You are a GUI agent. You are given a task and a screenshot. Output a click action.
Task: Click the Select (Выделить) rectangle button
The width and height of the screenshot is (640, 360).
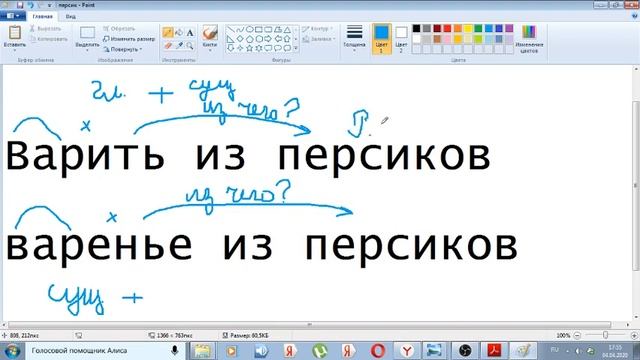87,33
